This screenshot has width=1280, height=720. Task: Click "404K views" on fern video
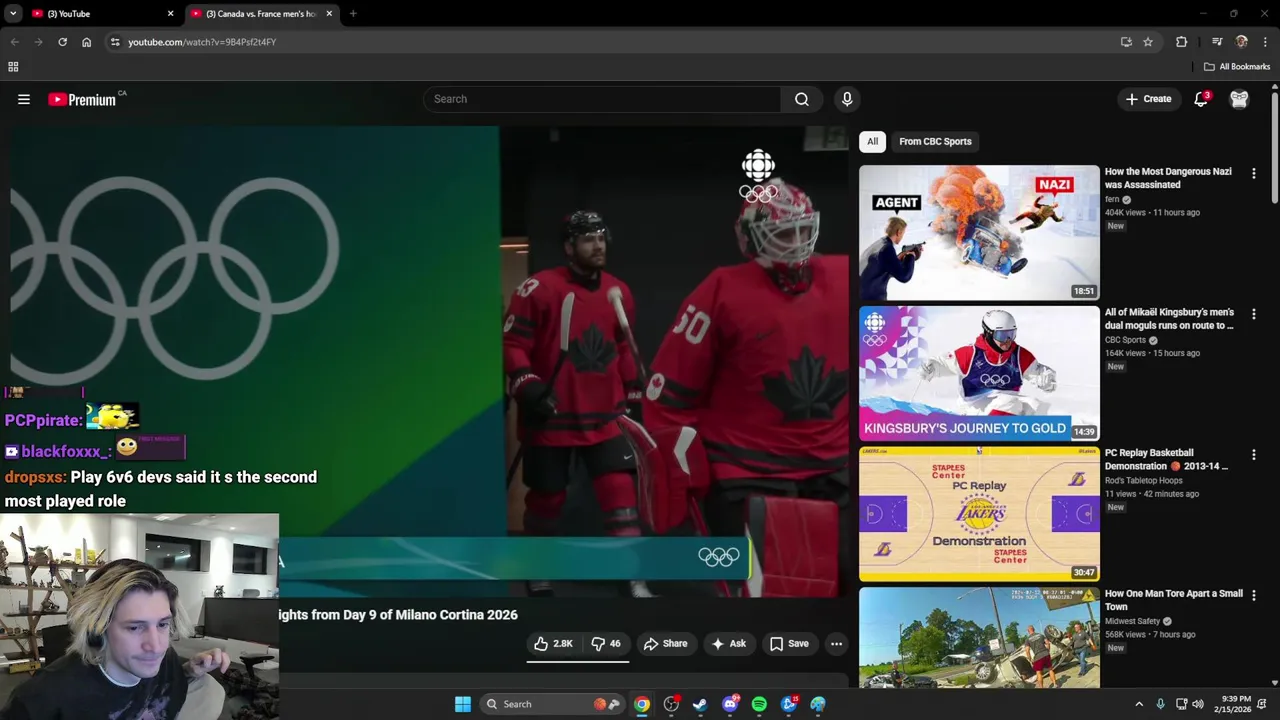[1126, 213]
